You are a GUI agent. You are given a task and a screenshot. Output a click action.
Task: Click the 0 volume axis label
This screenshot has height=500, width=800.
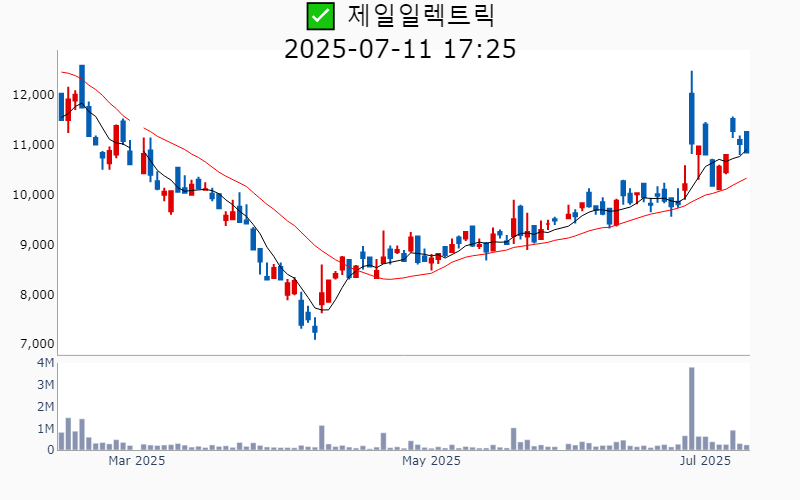51,450
